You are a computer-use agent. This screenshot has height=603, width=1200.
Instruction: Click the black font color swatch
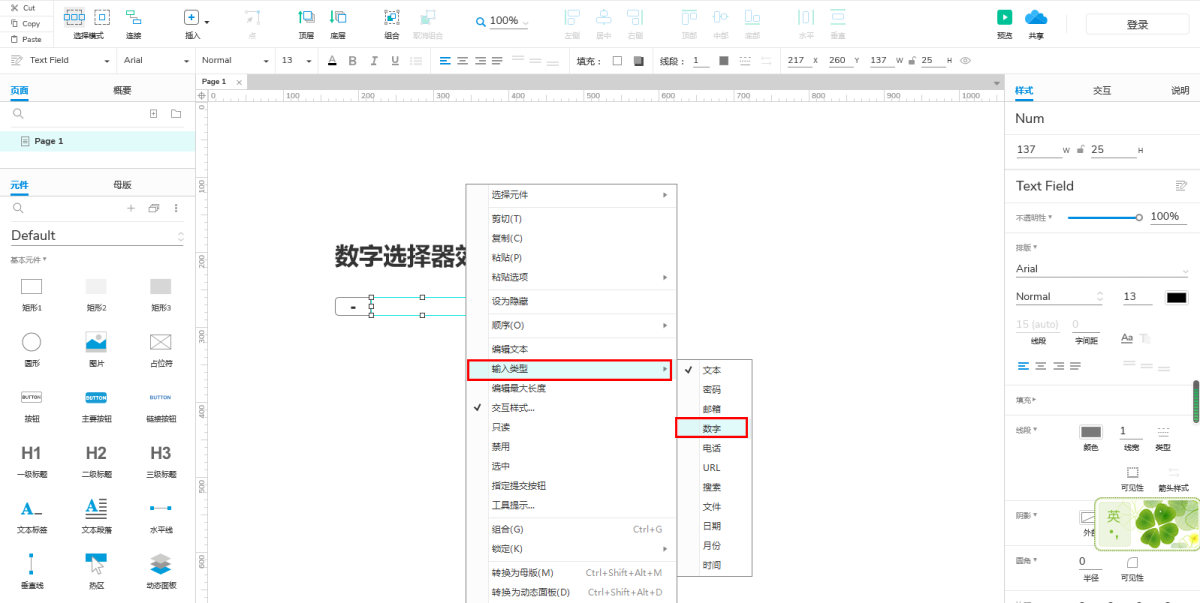coord(1176,297)
